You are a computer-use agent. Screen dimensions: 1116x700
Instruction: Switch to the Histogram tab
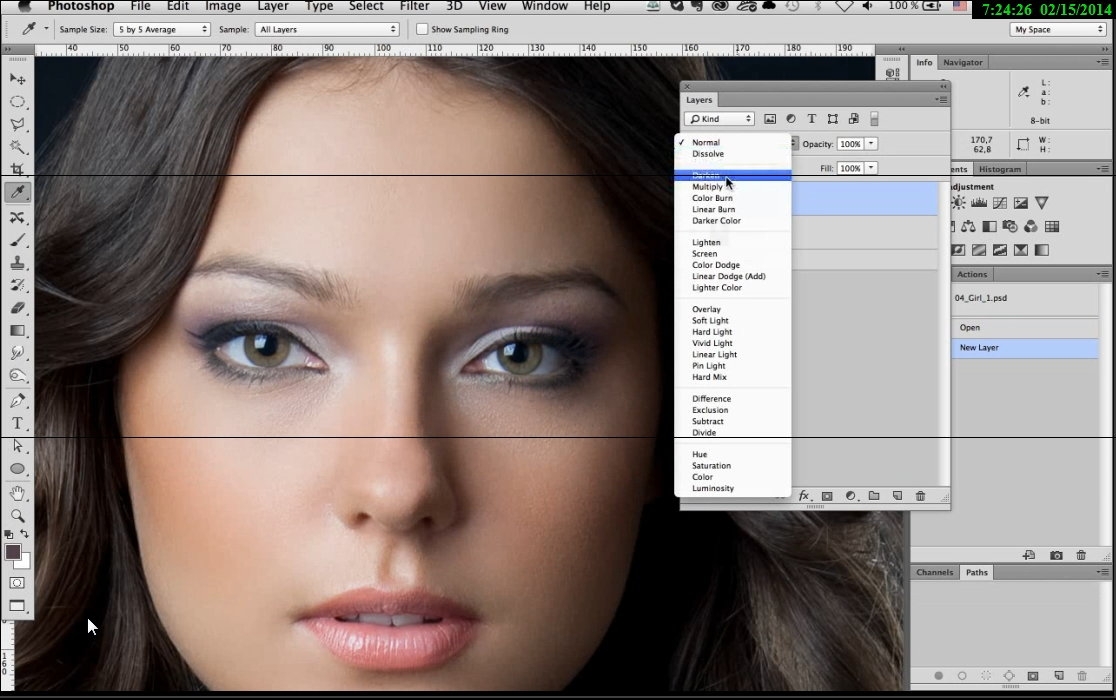pyautogui.click(x=999, y=169)
